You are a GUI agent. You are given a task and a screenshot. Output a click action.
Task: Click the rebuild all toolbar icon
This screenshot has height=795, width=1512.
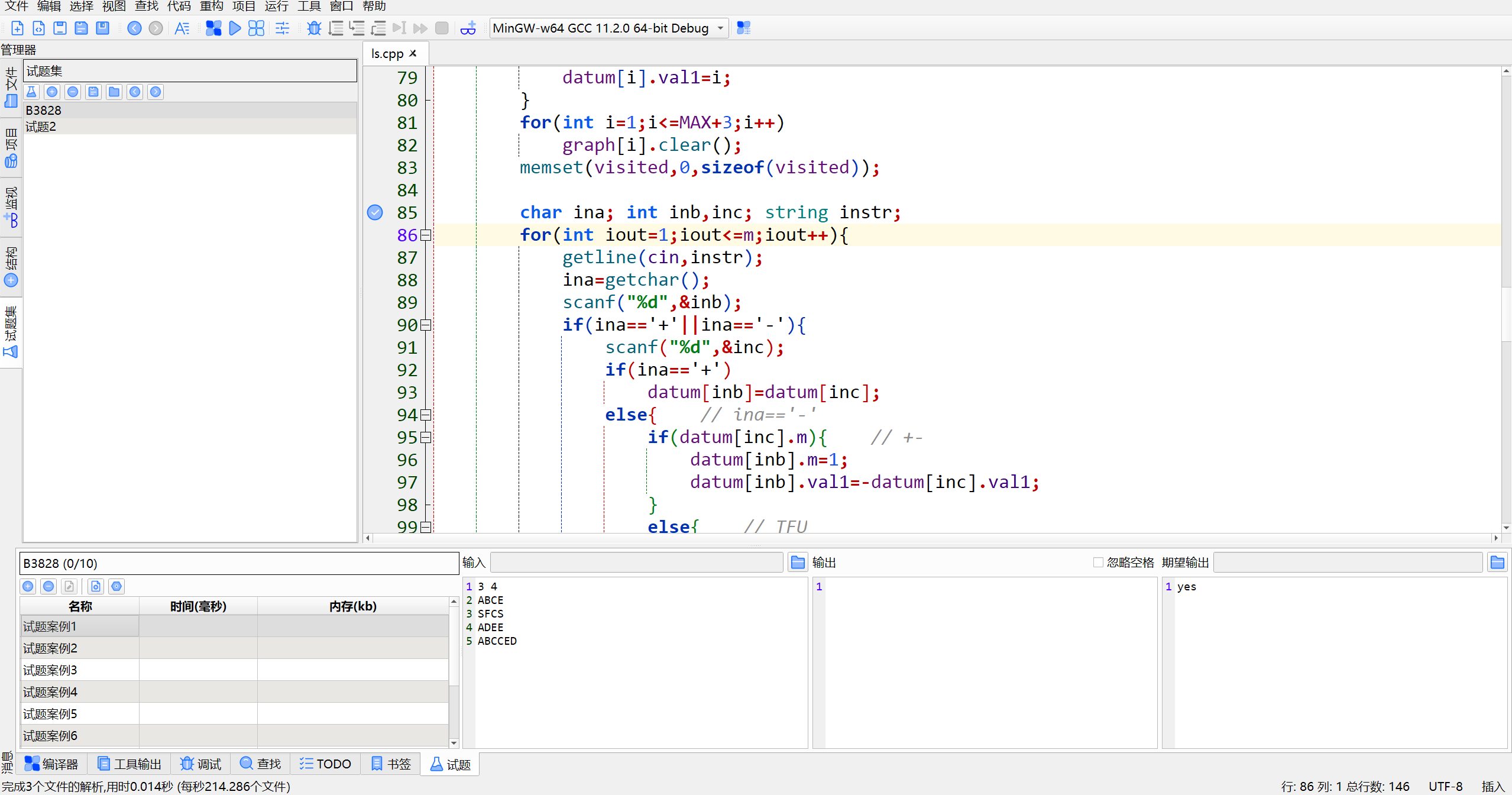[256, 28]
